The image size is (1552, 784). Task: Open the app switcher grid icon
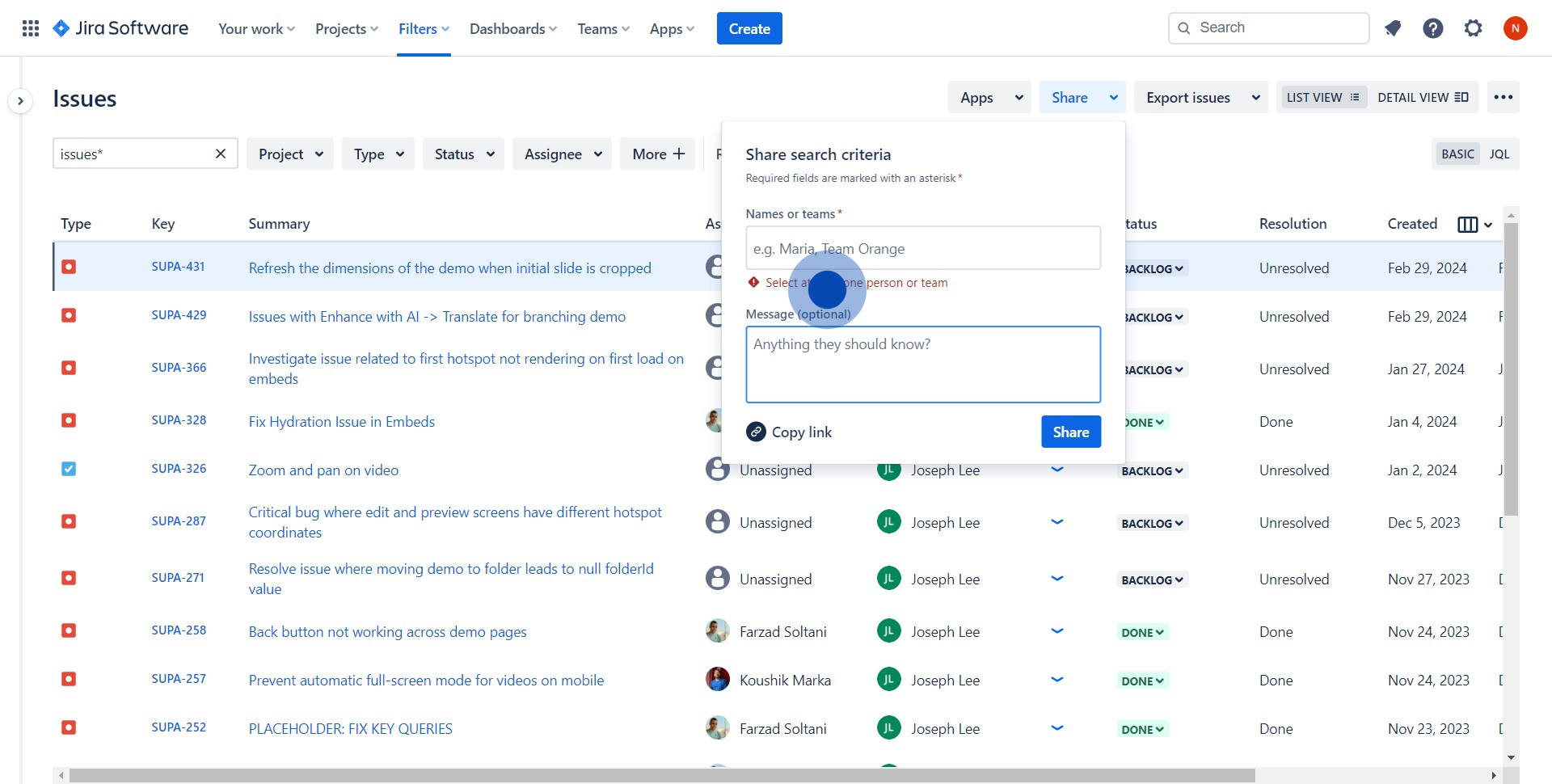pyautogui.click(x=31, y=28)
